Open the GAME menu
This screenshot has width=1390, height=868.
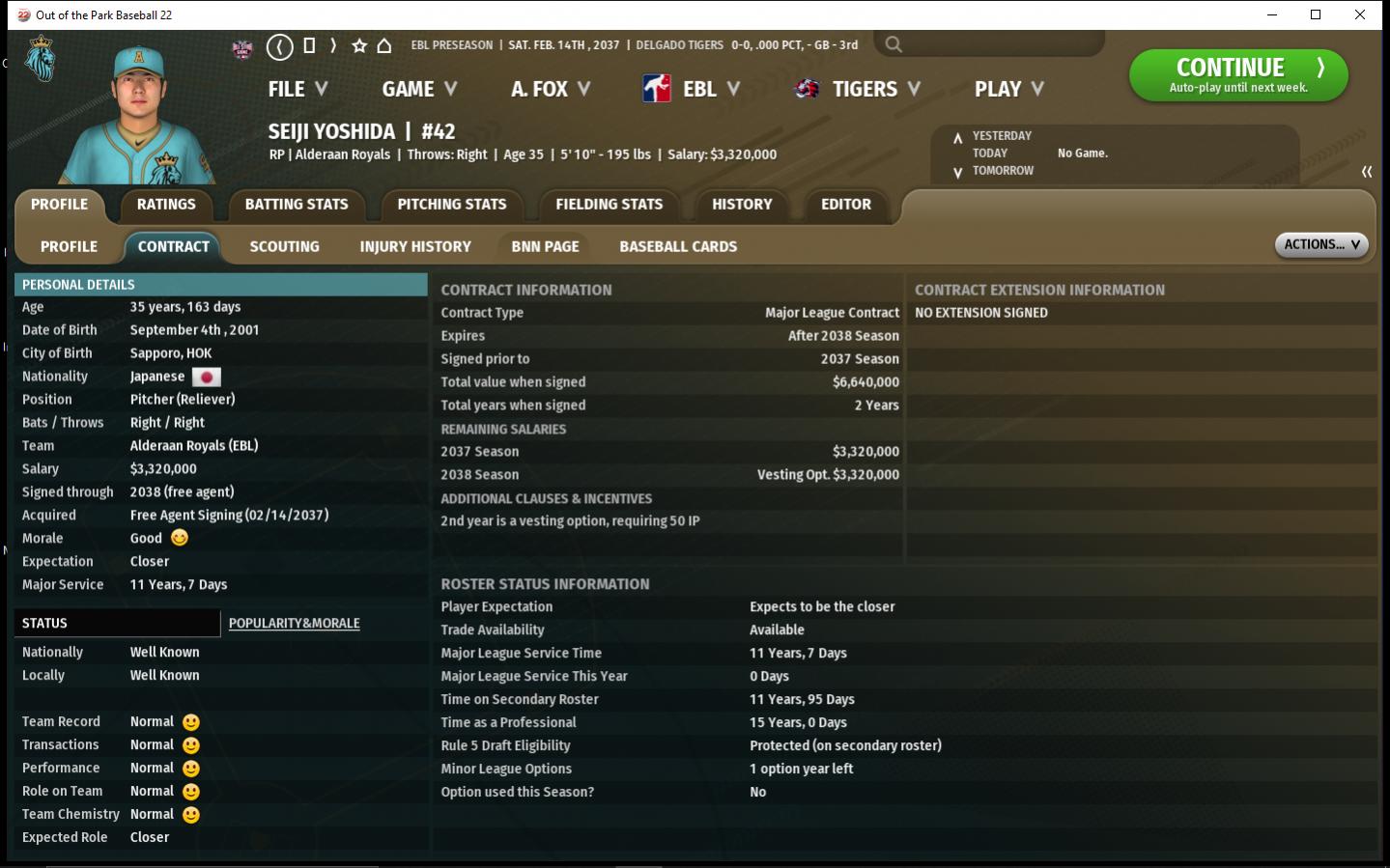coord(419,89)
